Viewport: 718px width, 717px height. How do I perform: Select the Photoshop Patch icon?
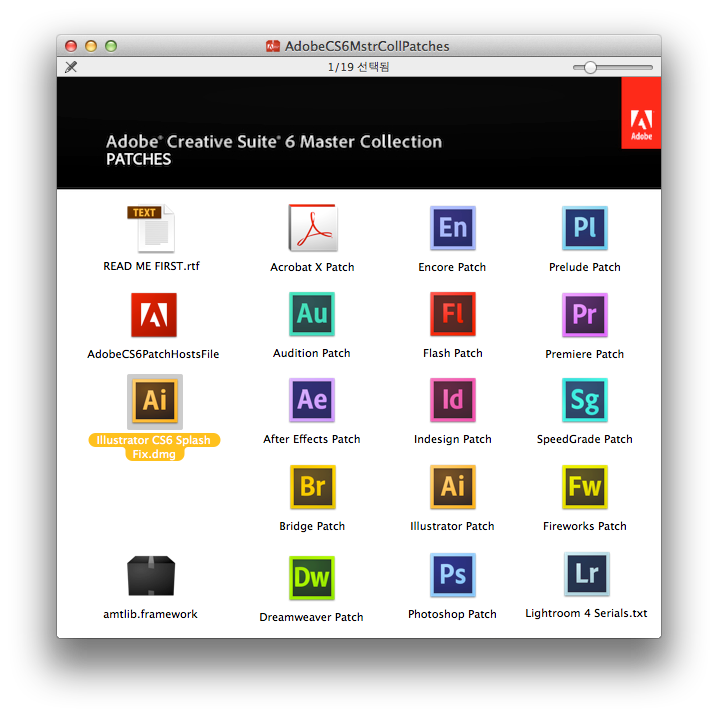point(453,575)
